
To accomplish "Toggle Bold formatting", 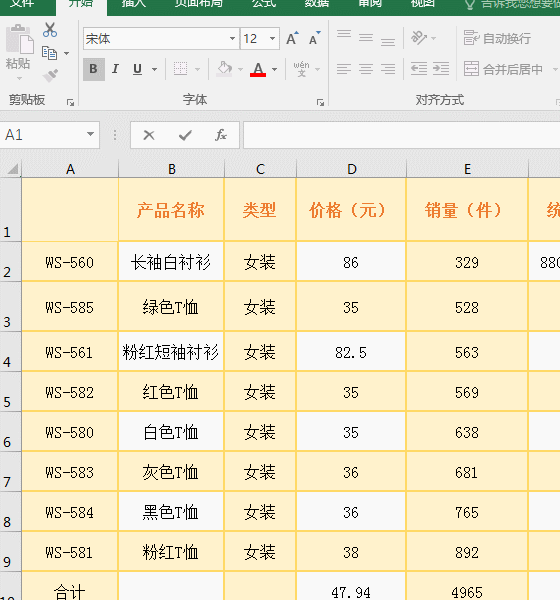I will click(94, 69).
